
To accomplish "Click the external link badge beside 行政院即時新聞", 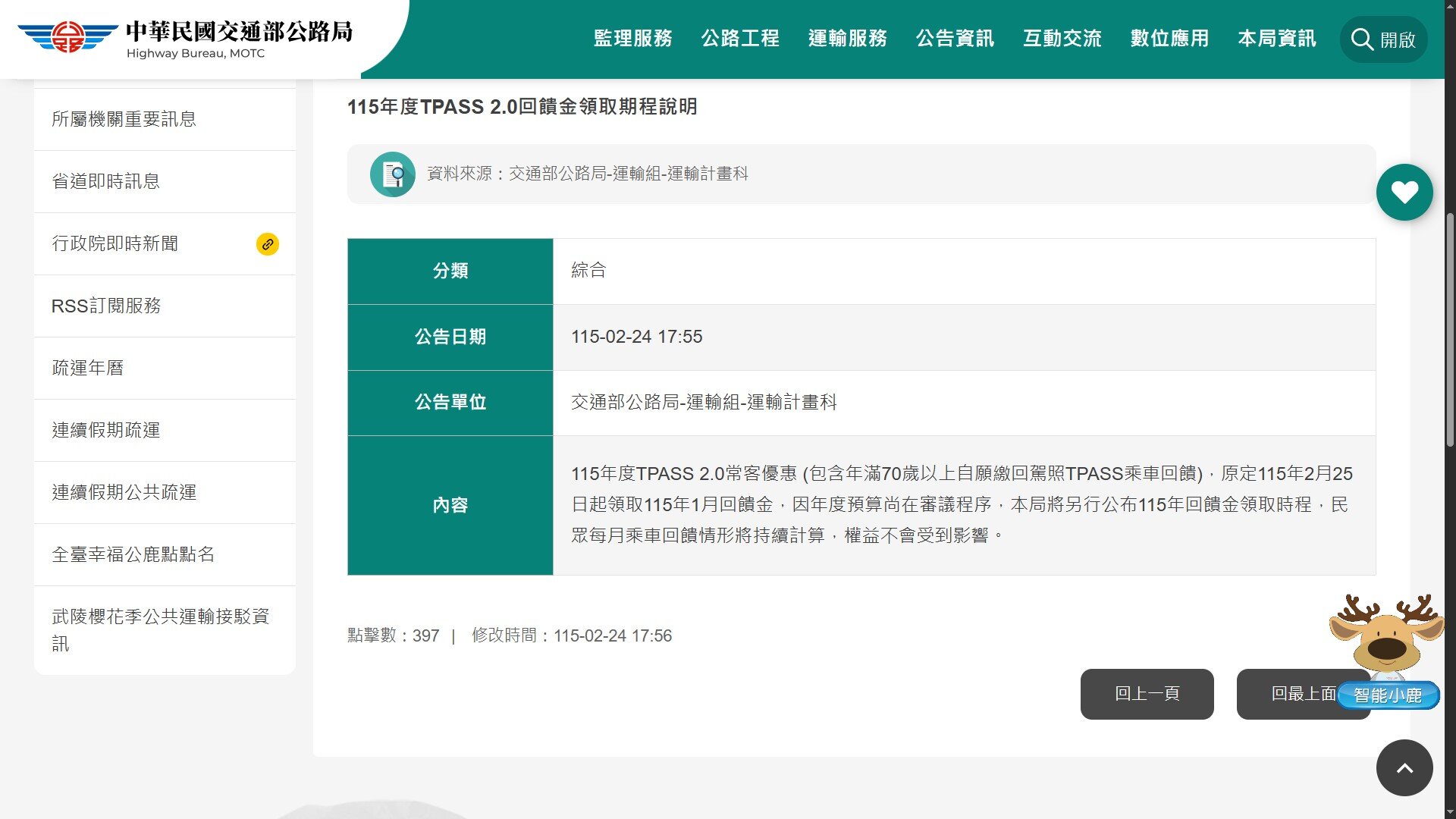I will 266,244.
